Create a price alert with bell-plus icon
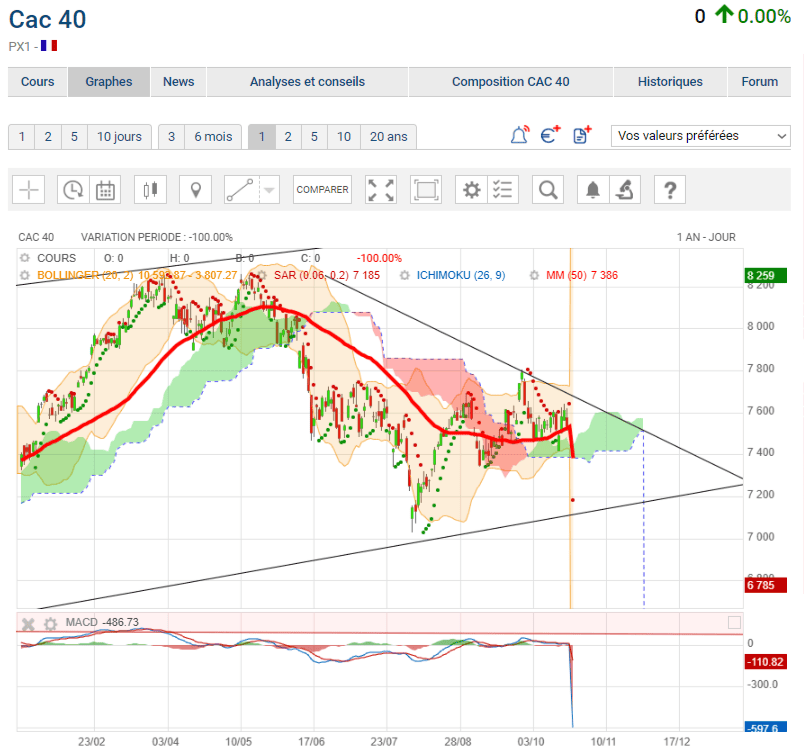 (x=520, y=135)
